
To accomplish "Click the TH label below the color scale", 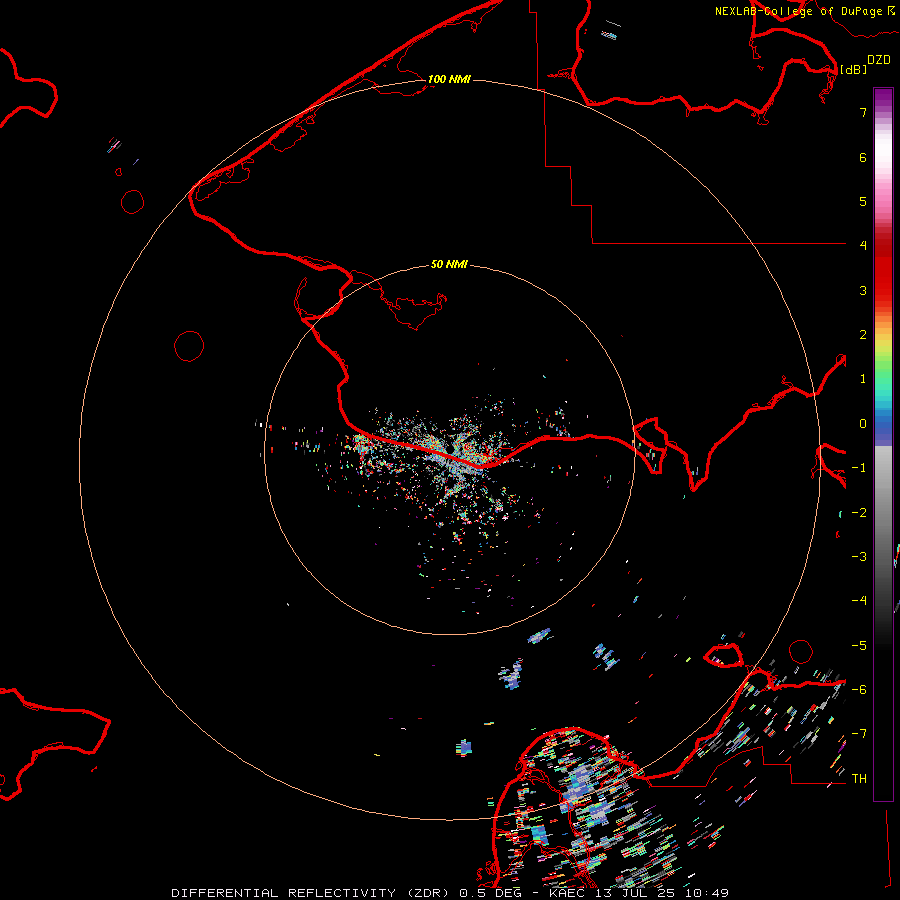I will point(859,779).
